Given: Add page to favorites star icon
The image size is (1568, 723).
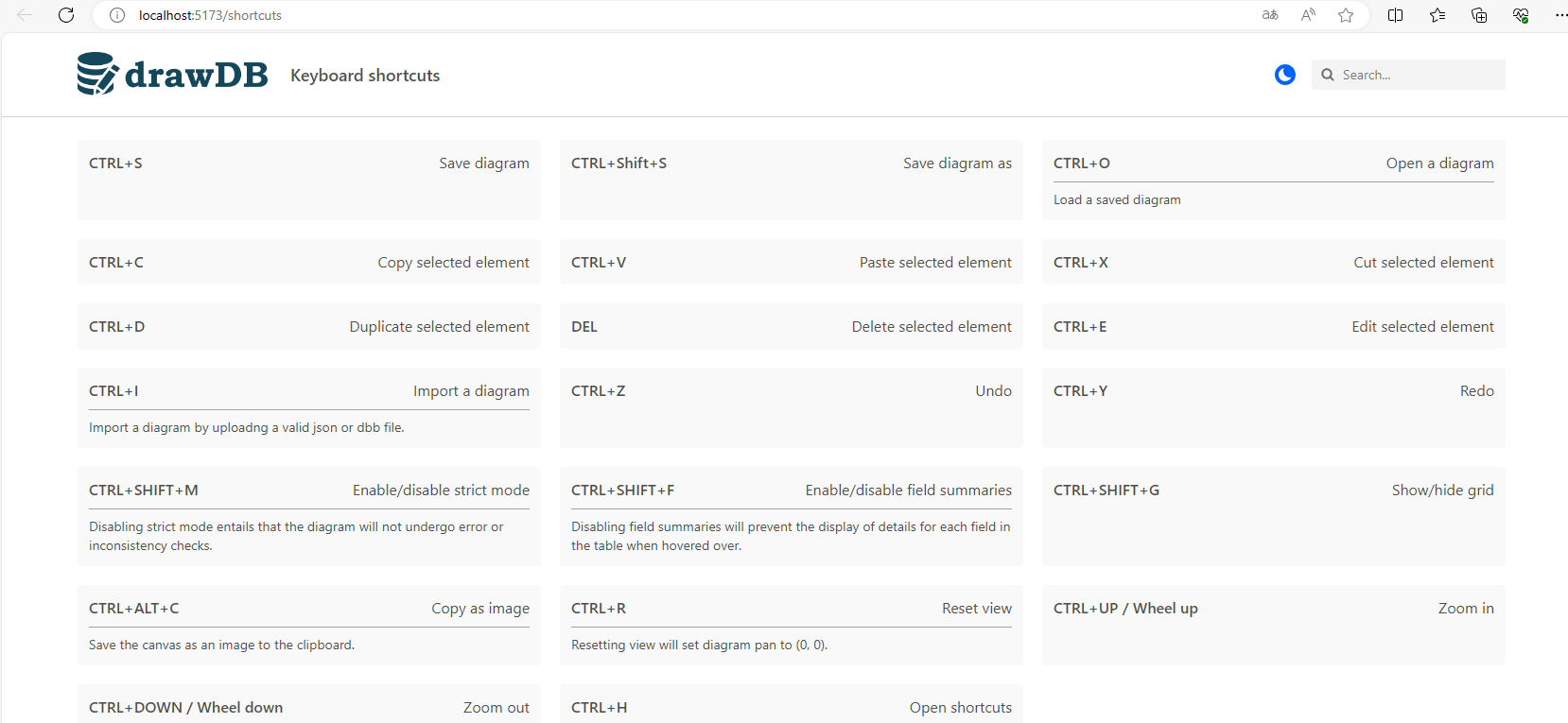Looking at the screenshot, I should (1346, 15).
